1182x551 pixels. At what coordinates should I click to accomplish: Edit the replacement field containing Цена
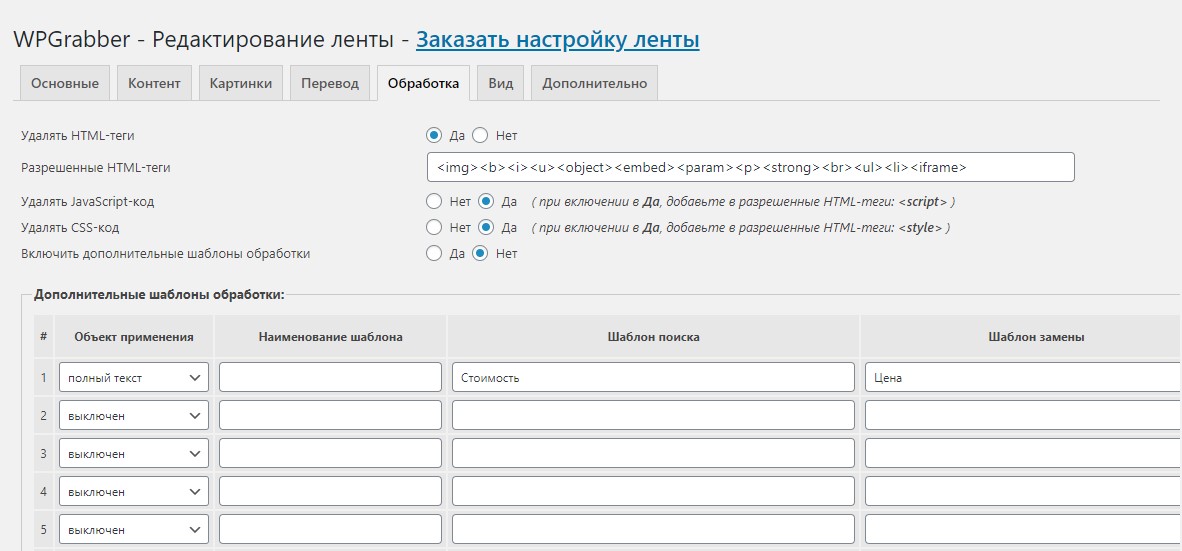pyautogui.click(x=1024, y=378)
